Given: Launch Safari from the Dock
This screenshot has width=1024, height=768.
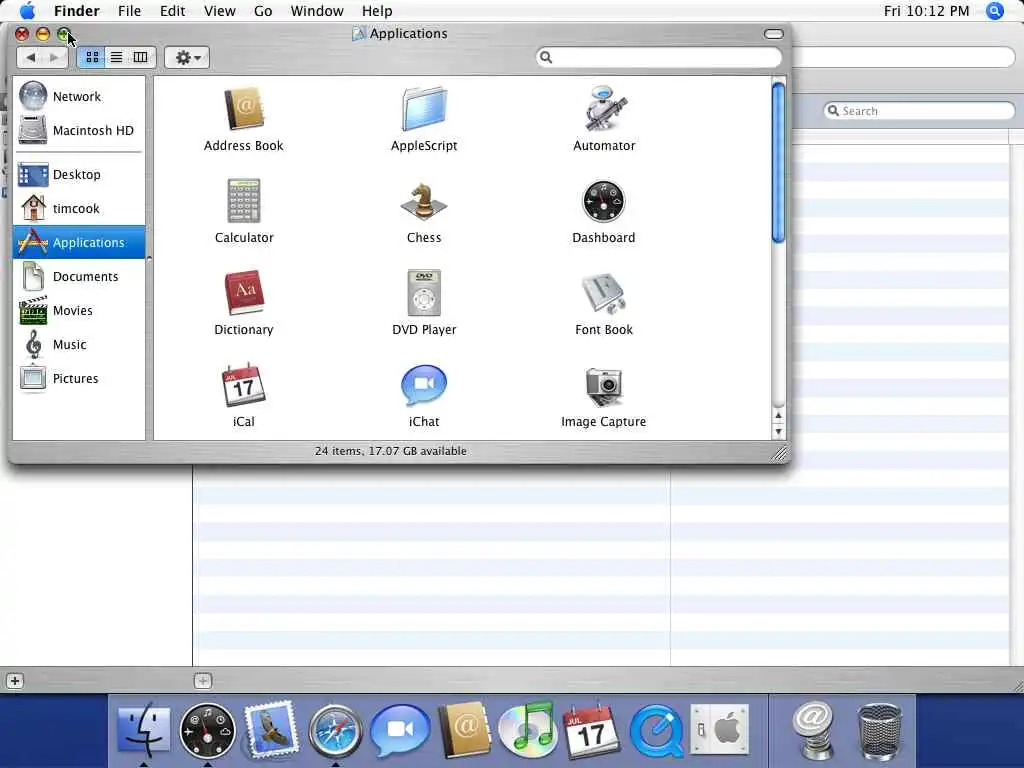Looking at the screenshot, I should 335,730.
